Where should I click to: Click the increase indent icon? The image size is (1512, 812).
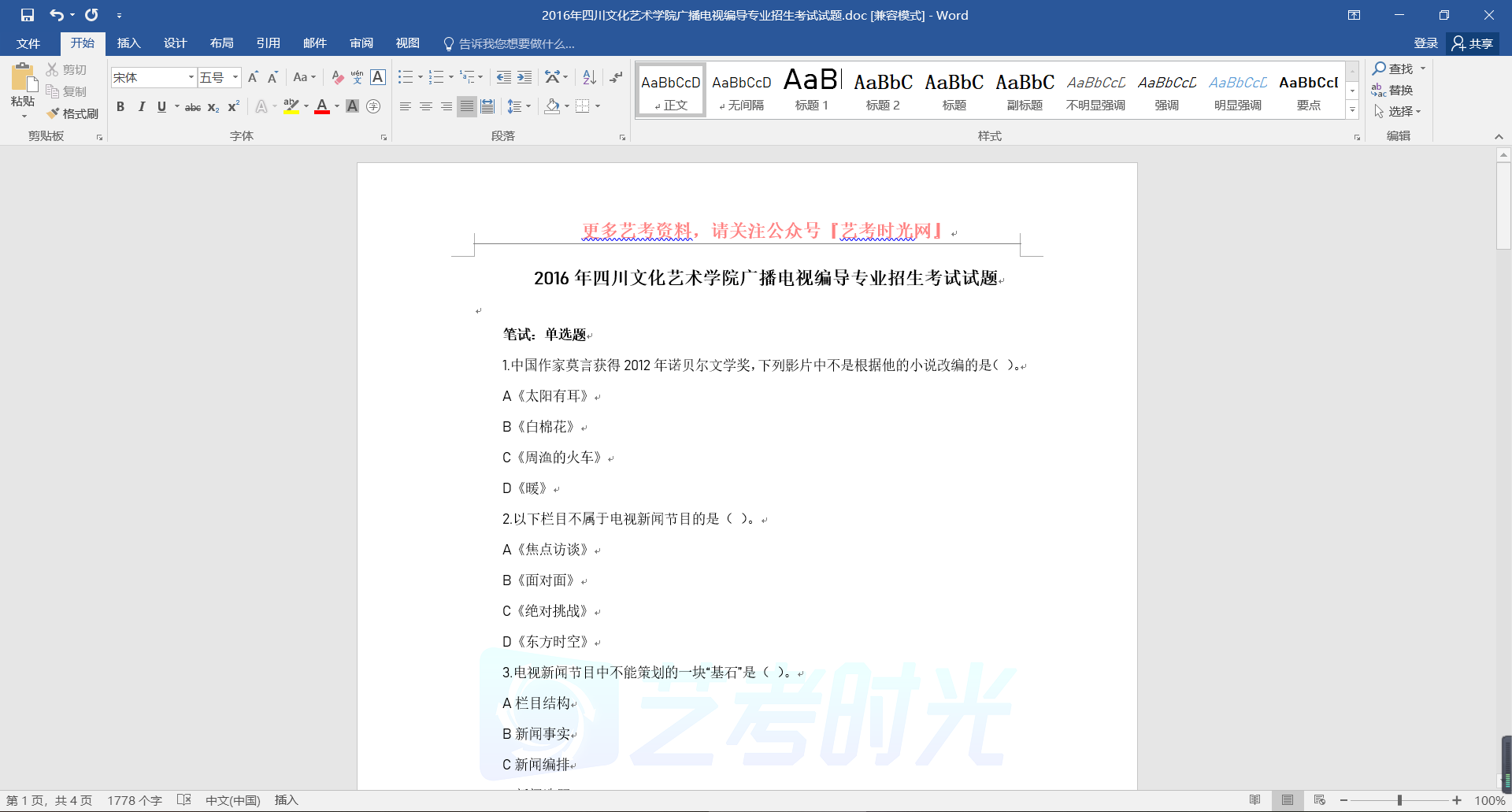(x=524, y=77)
